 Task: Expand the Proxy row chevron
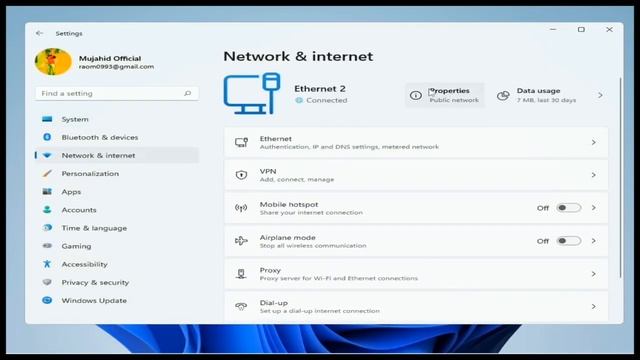[593, 274]
